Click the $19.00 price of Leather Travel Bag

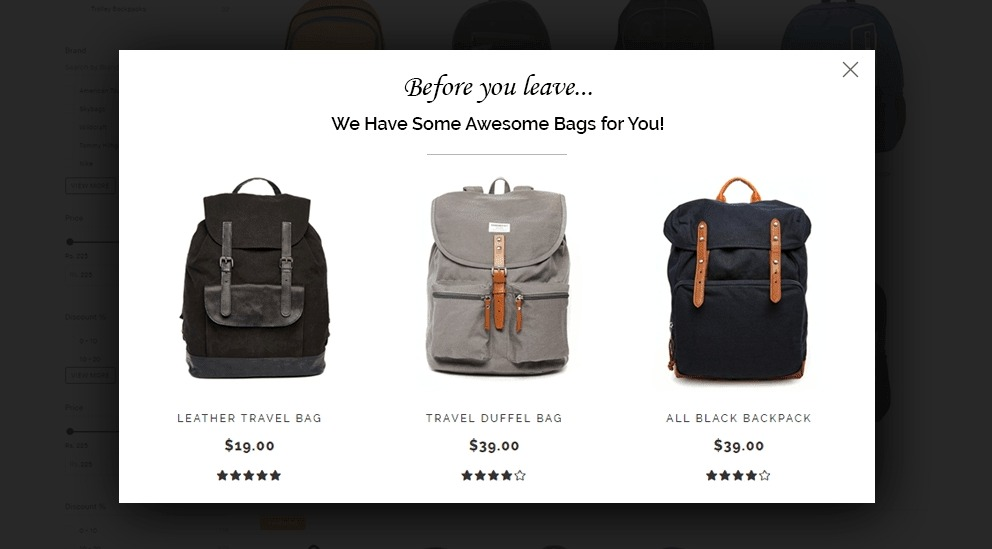tap(249, 445)
